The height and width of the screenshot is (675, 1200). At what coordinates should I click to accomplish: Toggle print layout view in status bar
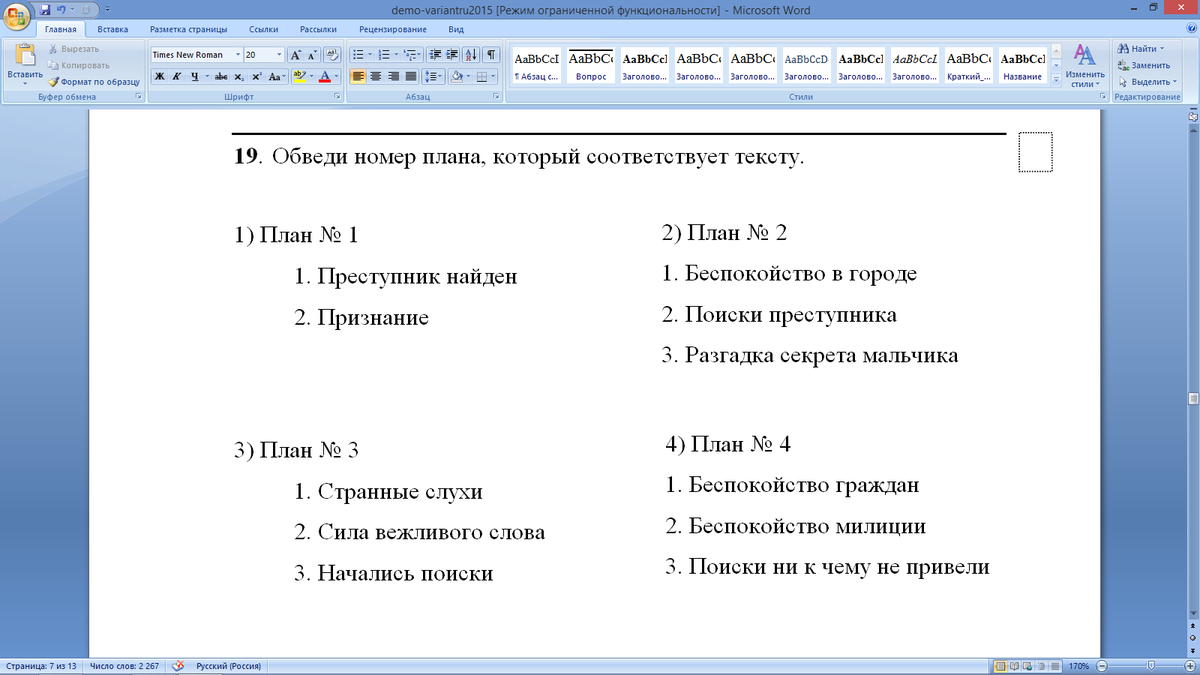(1002, 666)
